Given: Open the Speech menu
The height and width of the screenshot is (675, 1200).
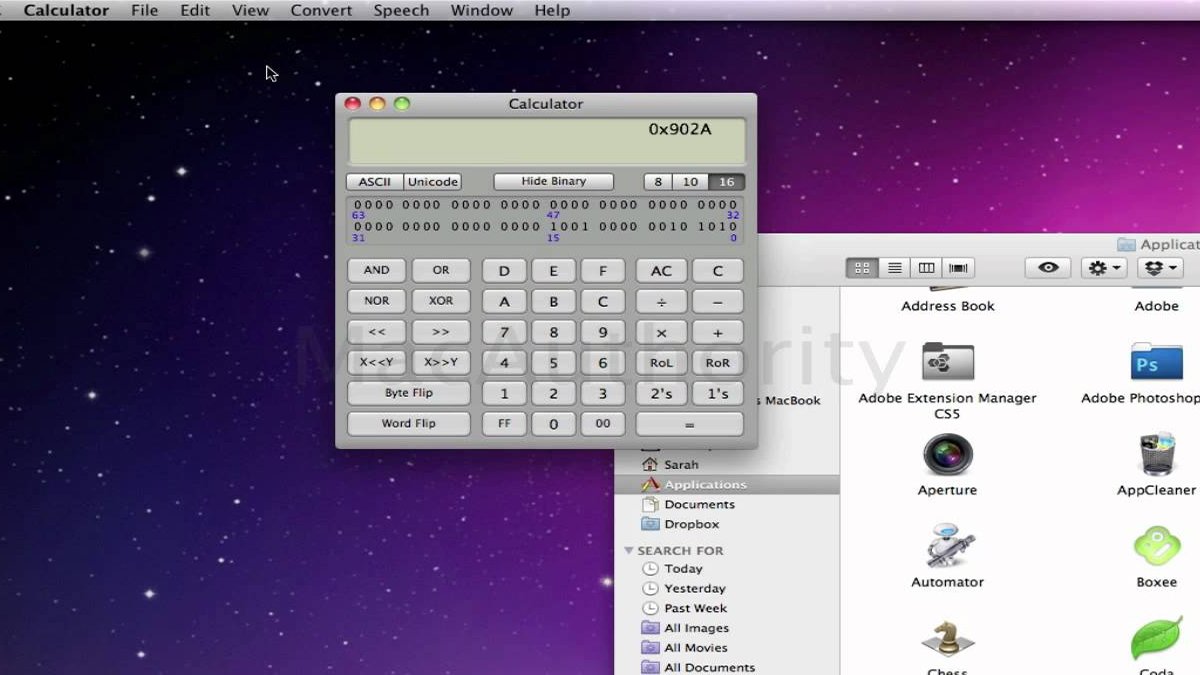Looking at the screenshot, I should pyautogui.click(x=401, y=10).
